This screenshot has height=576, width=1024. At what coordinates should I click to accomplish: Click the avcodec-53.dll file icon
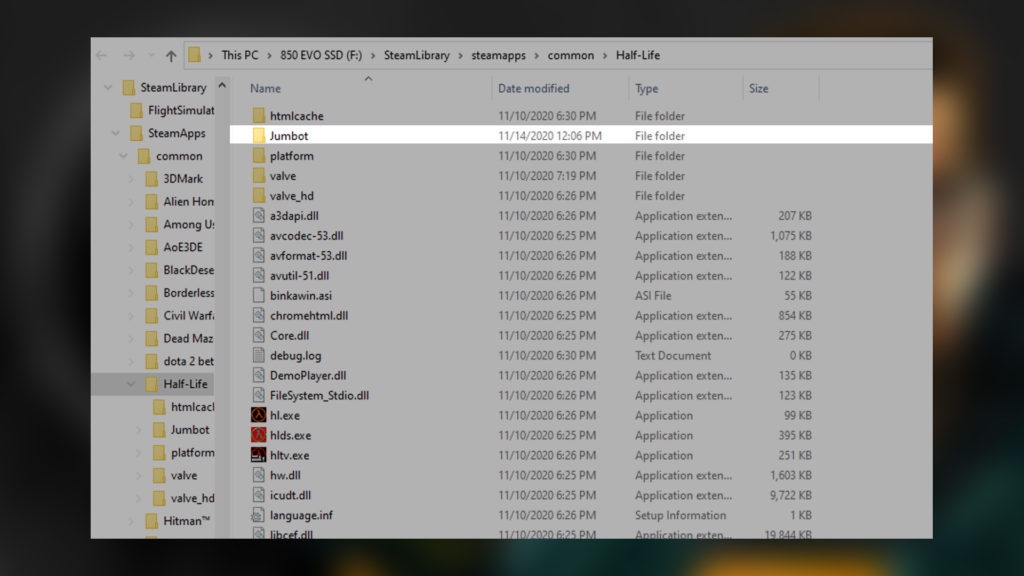pos(259,236)
